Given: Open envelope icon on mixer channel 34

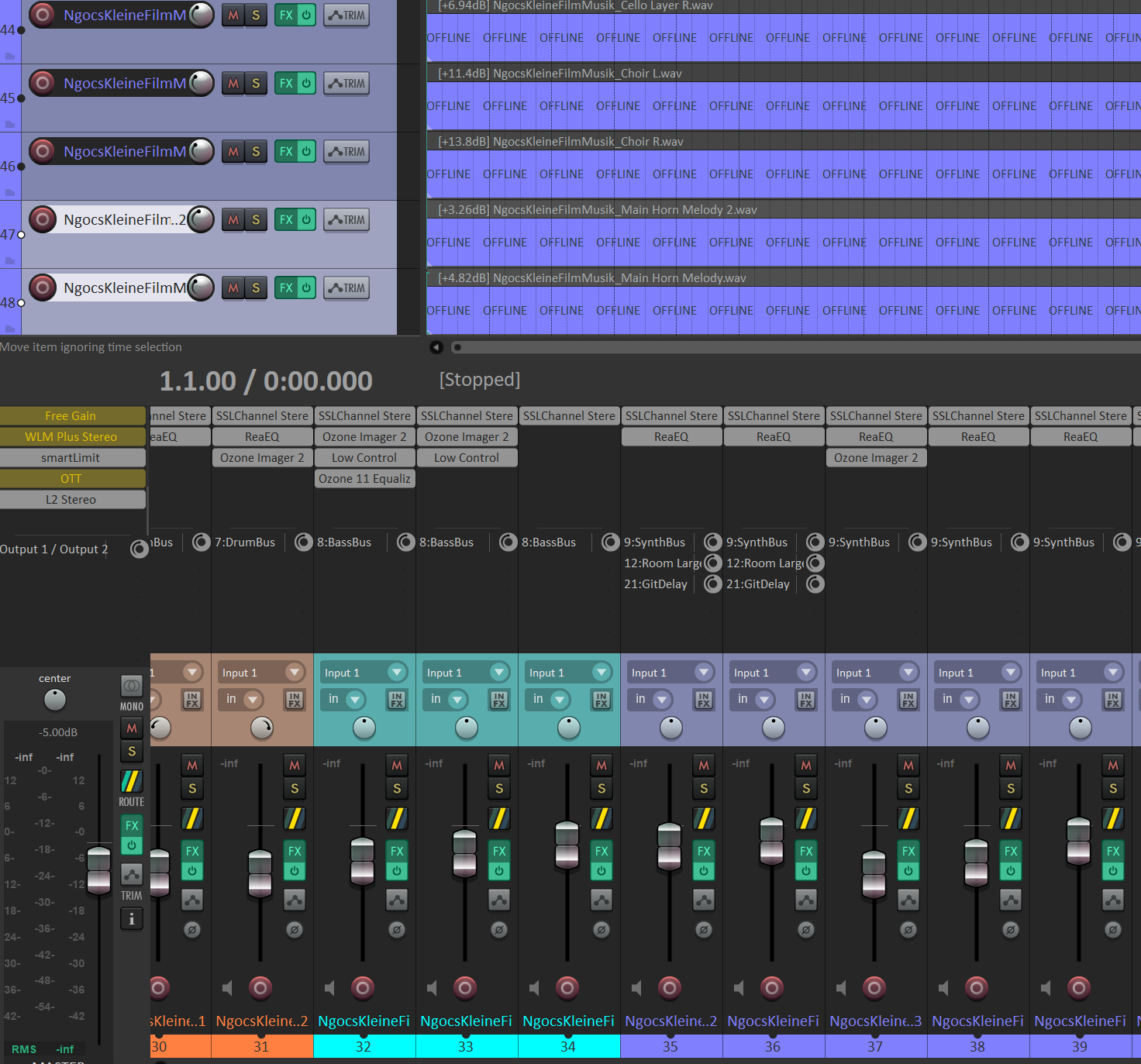Looking at the screenshot, I should [602, 900].
